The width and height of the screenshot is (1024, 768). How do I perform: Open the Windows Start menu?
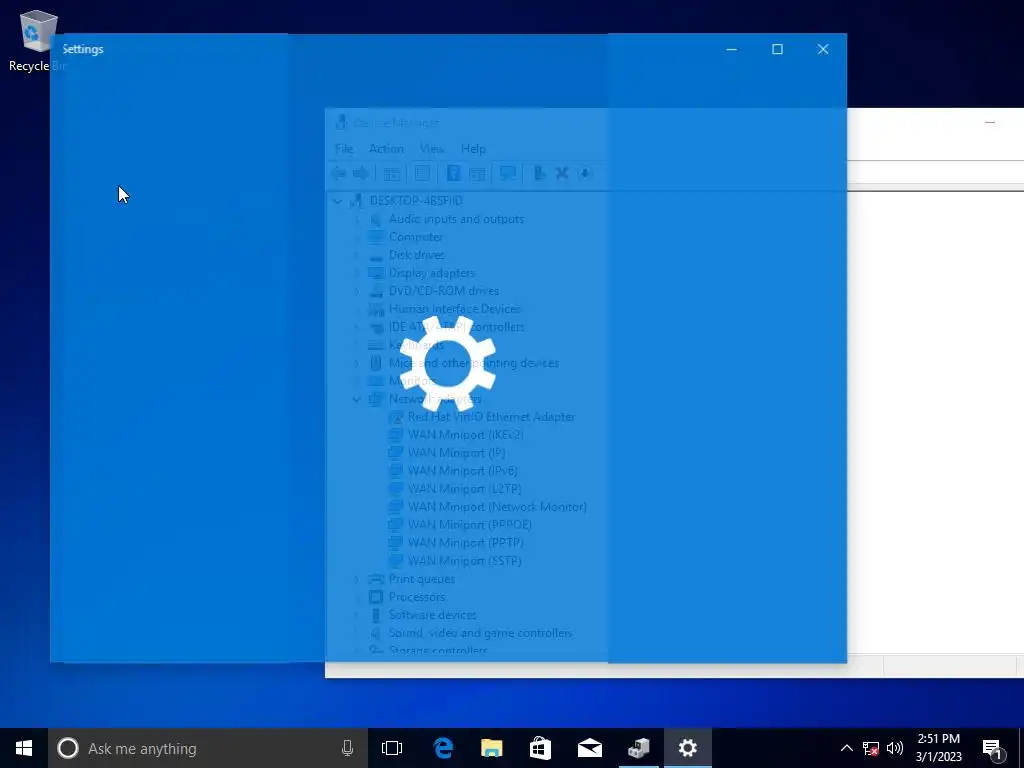(24, 748)
